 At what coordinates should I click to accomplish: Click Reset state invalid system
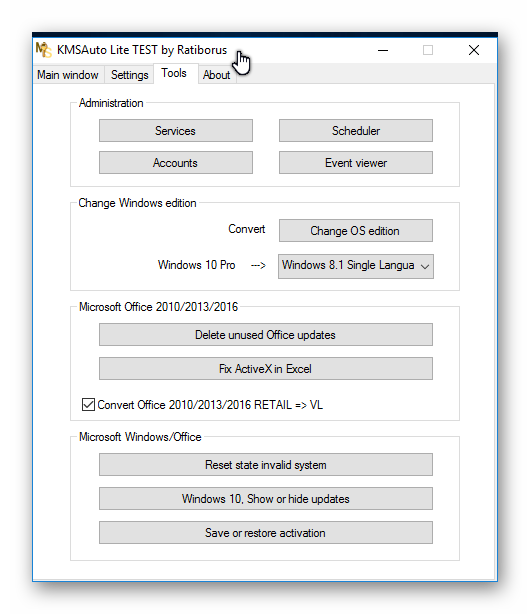coord(266,465)
